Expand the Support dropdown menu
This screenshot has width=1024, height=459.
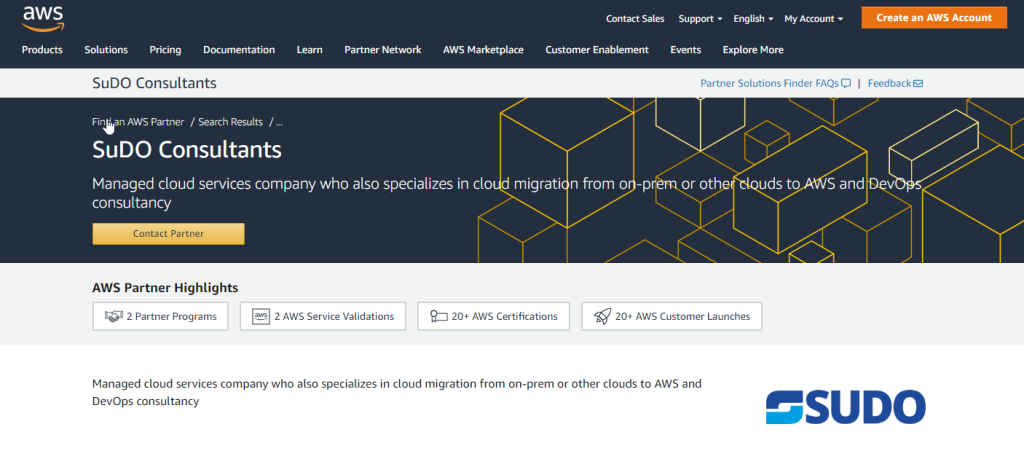pyautogui.click(x=700, y=19)
